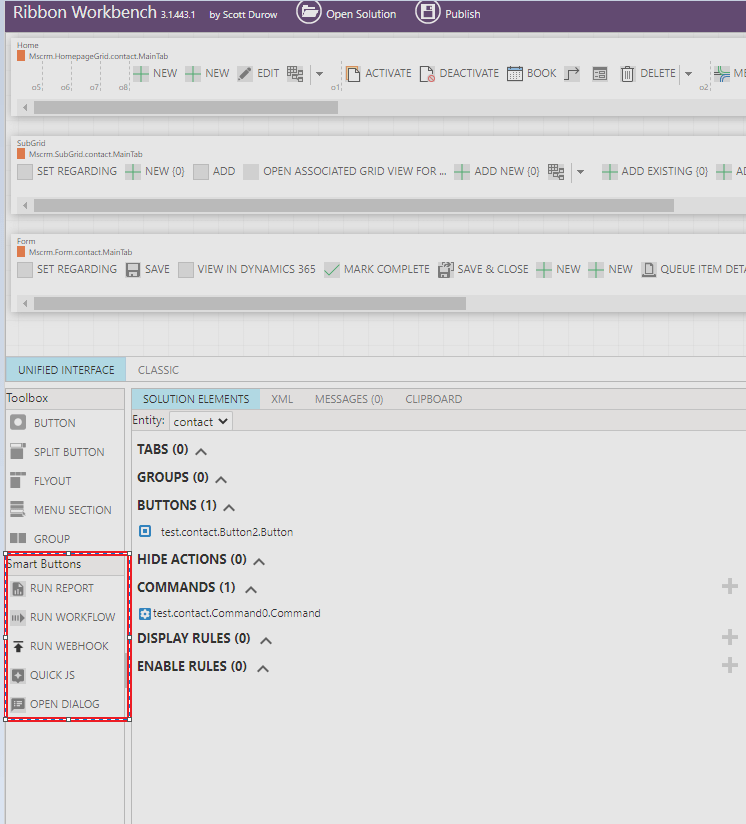The height and width of the screenshot is (824, 746).
Task: Open the XML tab
Action: pos(282,399)
